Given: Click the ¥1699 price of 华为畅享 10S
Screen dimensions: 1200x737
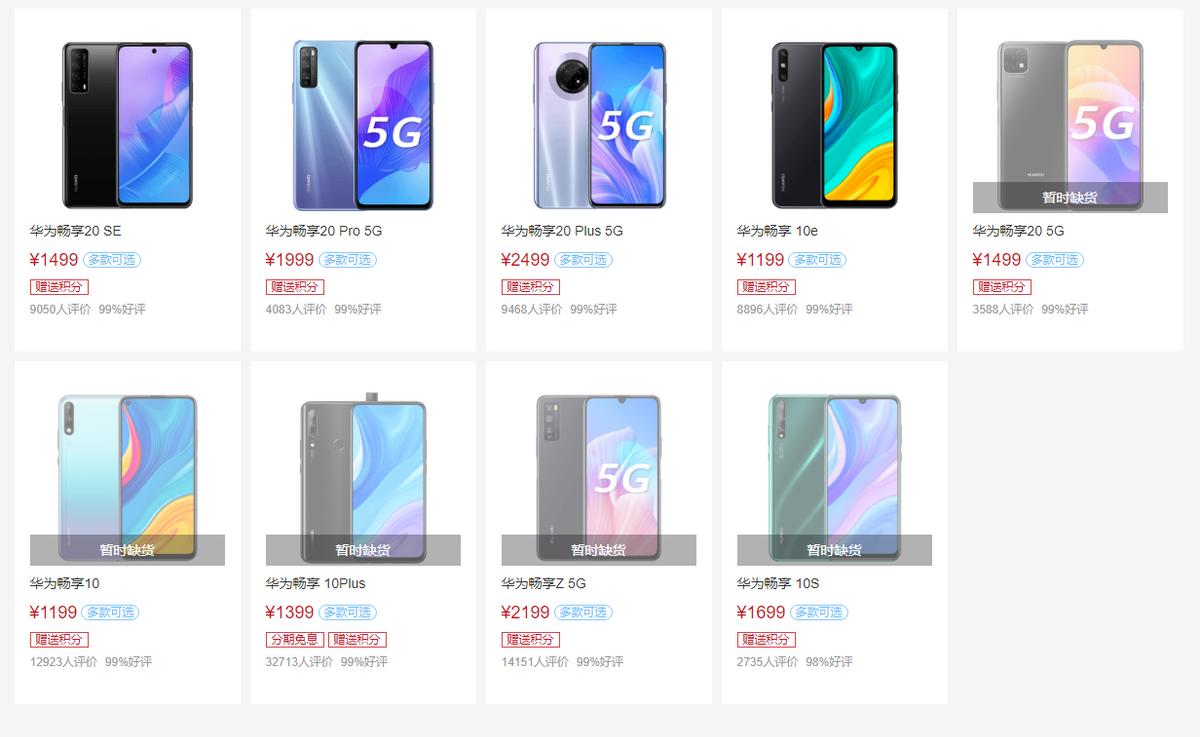Looking at the screenshot, I should pos(761,612).
